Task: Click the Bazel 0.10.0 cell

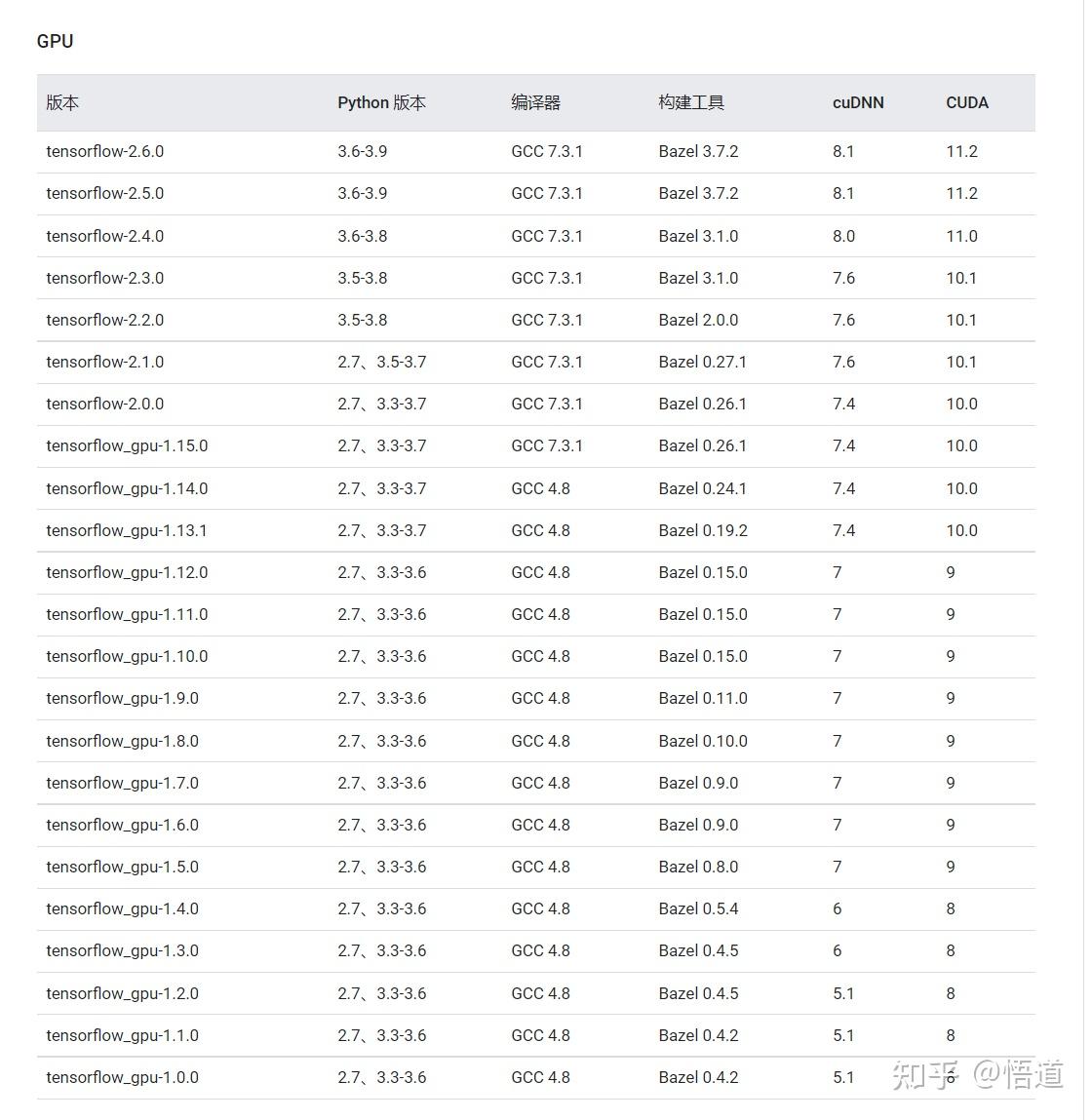Action: pos(703,742)
